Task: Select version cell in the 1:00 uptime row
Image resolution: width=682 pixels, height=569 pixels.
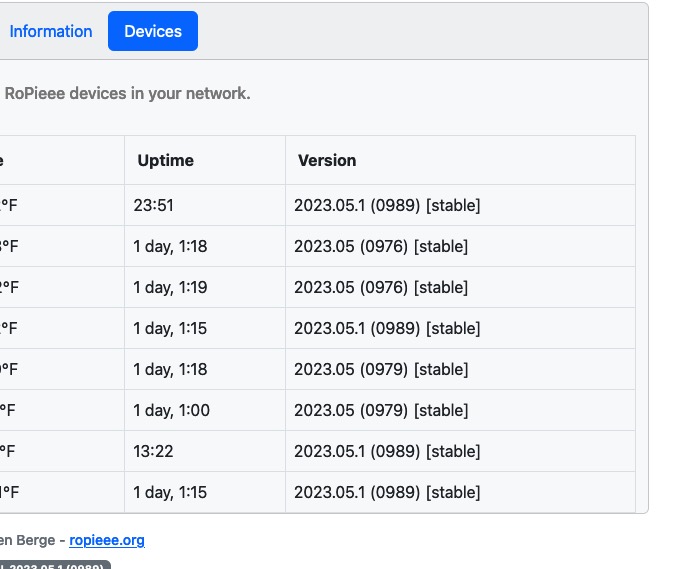Action: pyautogui.click(x=381, y=410)
